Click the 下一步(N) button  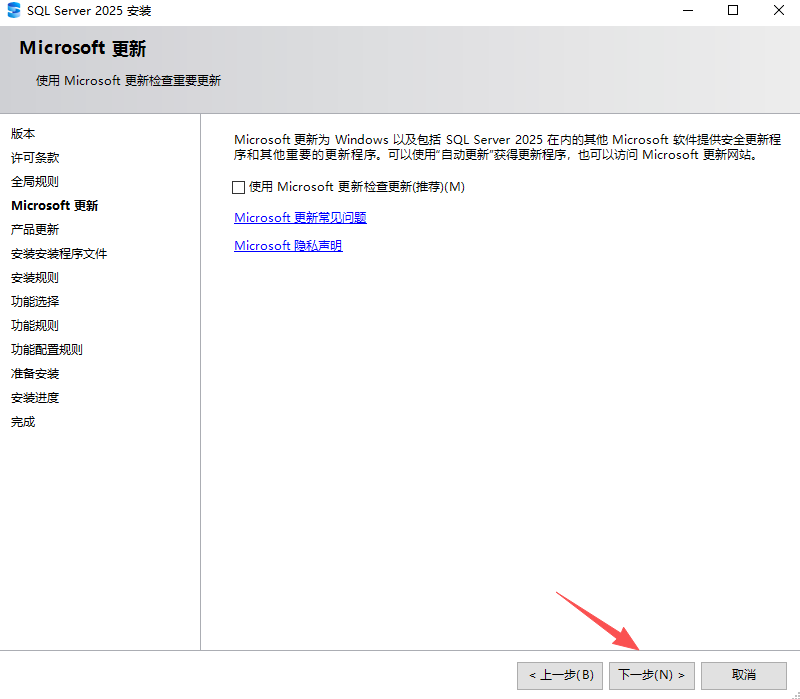click(651, 675)
